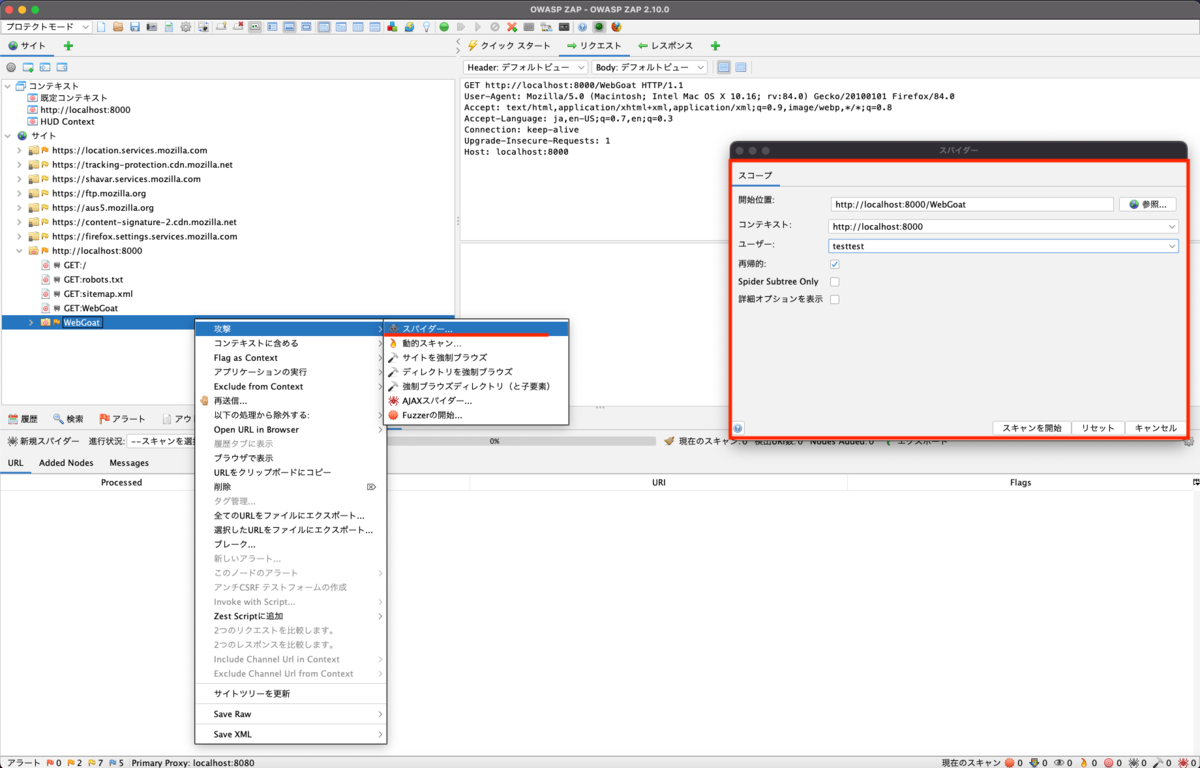Click the red X break-points toolbar icon
The height and width of the screenshot is (768, 1200).
click(512, 27)
